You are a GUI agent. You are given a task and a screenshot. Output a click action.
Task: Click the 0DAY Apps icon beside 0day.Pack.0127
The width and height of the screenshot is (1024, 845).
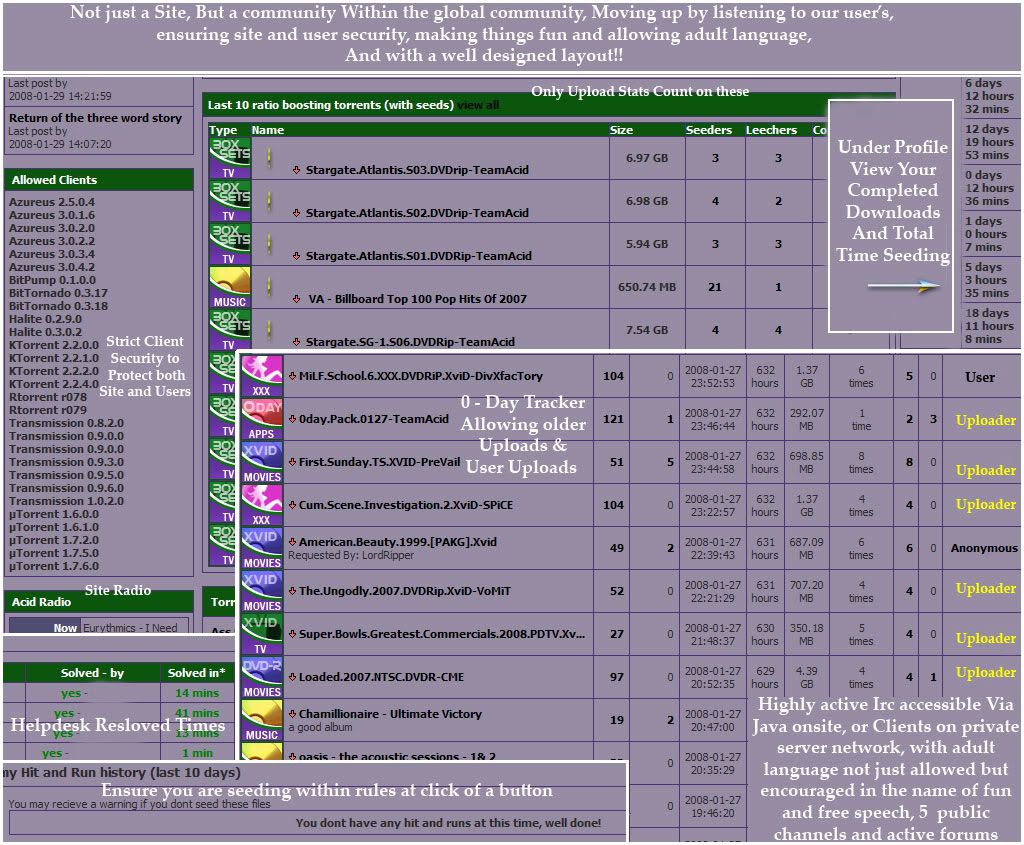[262, 419]
